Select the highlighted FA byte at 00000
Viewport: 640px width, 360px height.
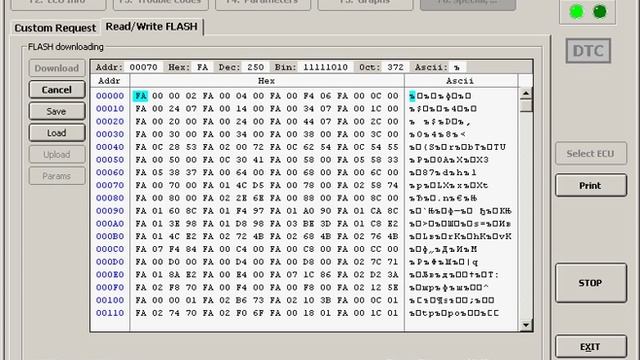[x=140, y=96]
